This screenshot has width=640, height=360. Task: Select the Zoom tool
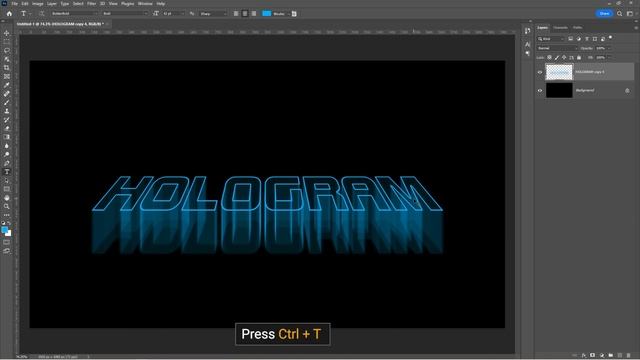7,206
